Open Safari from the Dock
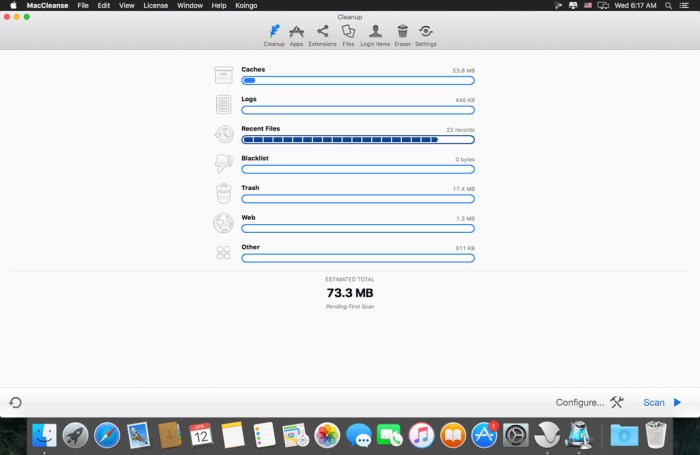Screen dimensions: 700x455 tap(107, 435)
